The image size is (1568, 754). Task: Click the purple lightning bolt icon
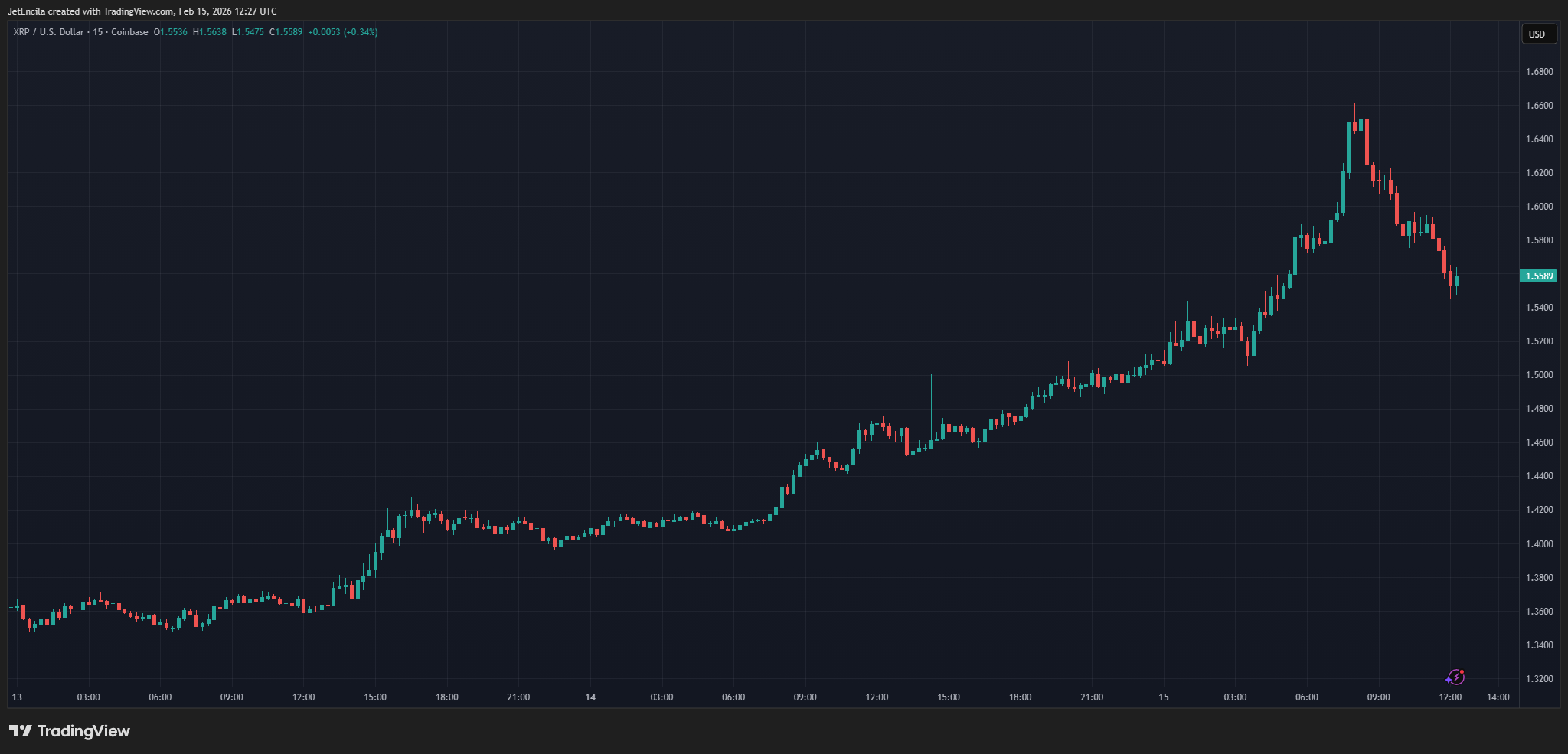(1455, 677)
